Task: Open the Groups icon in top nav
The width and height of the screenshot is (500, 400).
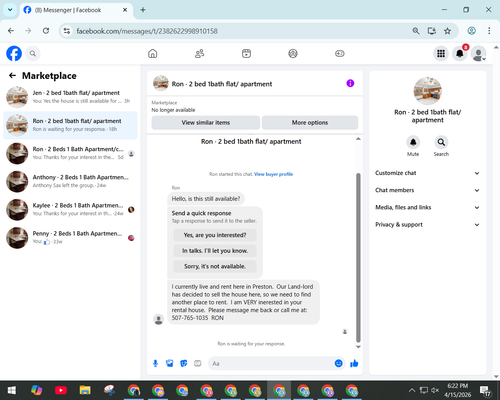Action: (x=293, y=53)
